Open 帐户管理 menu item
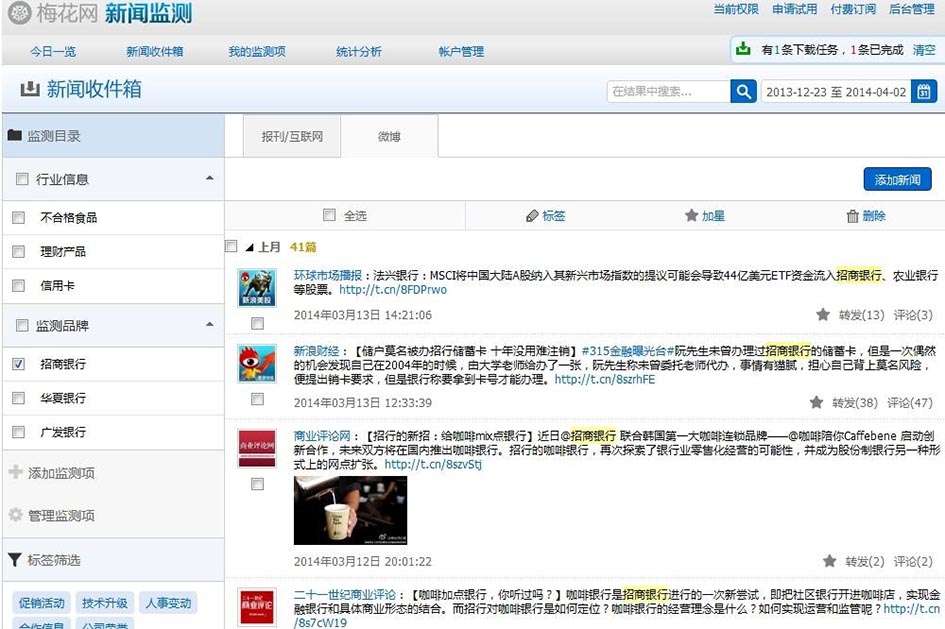Viewport: 945px width, 629px height. point(462,52)
